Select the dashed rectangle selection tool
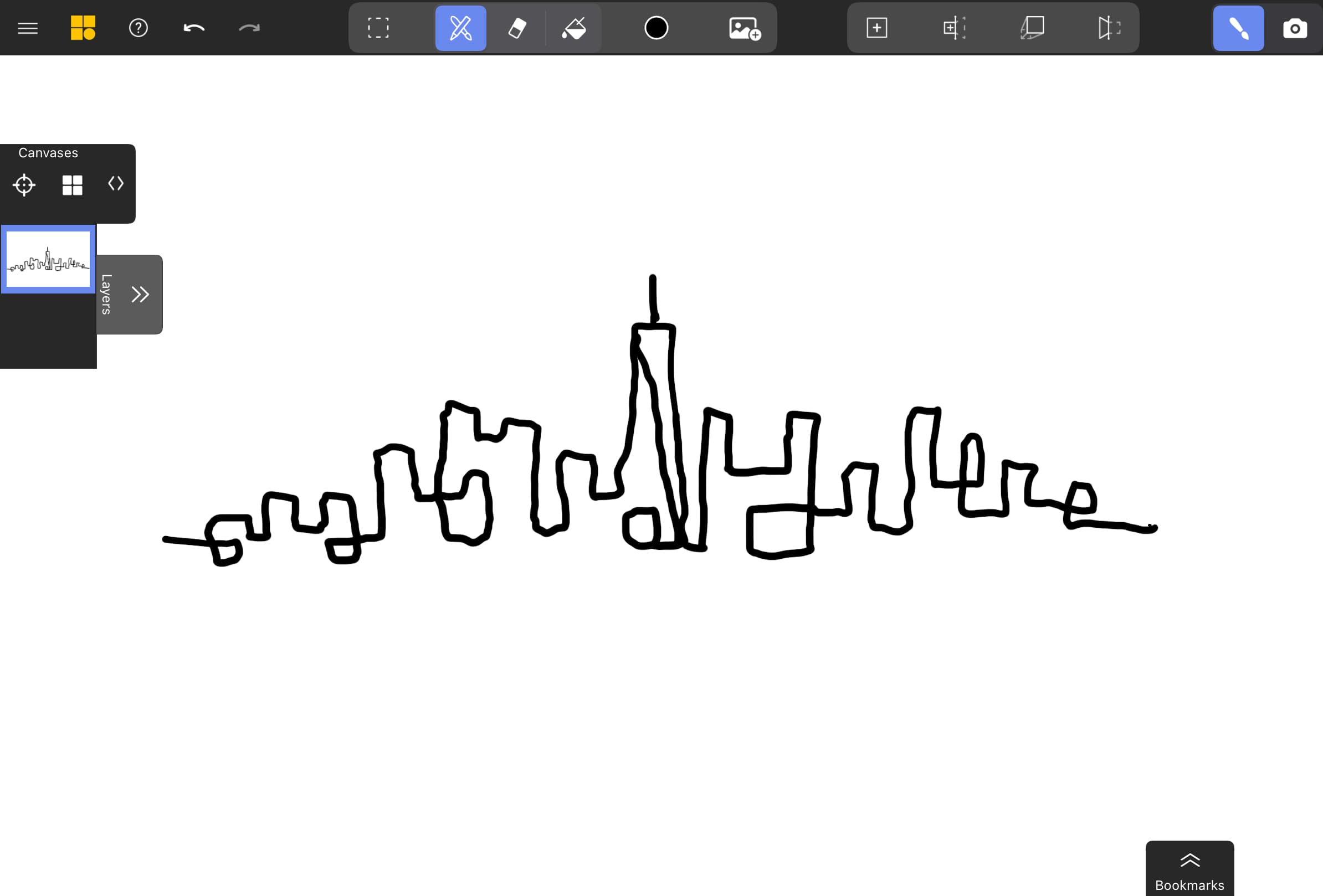 378,28
